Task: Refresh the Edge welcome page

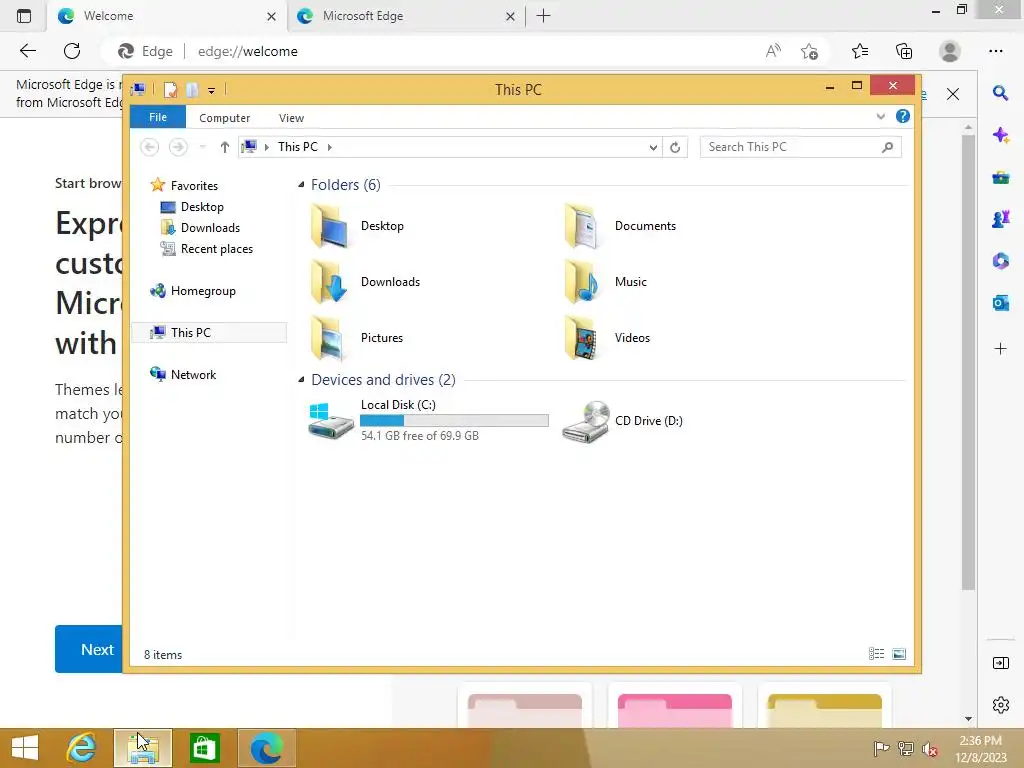Action: tap(72, 51)
